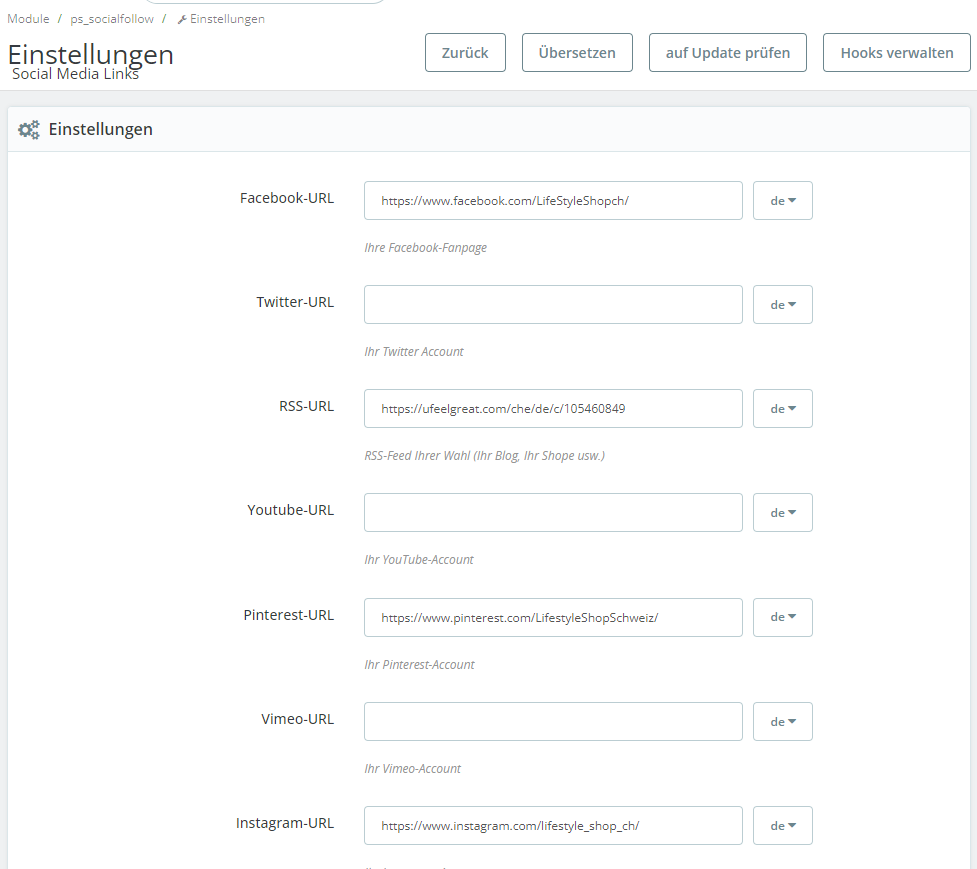977x869 pixels.
Task: Click the 'Ihr YouTube-Account' hint text
Action: click(419, 560)
